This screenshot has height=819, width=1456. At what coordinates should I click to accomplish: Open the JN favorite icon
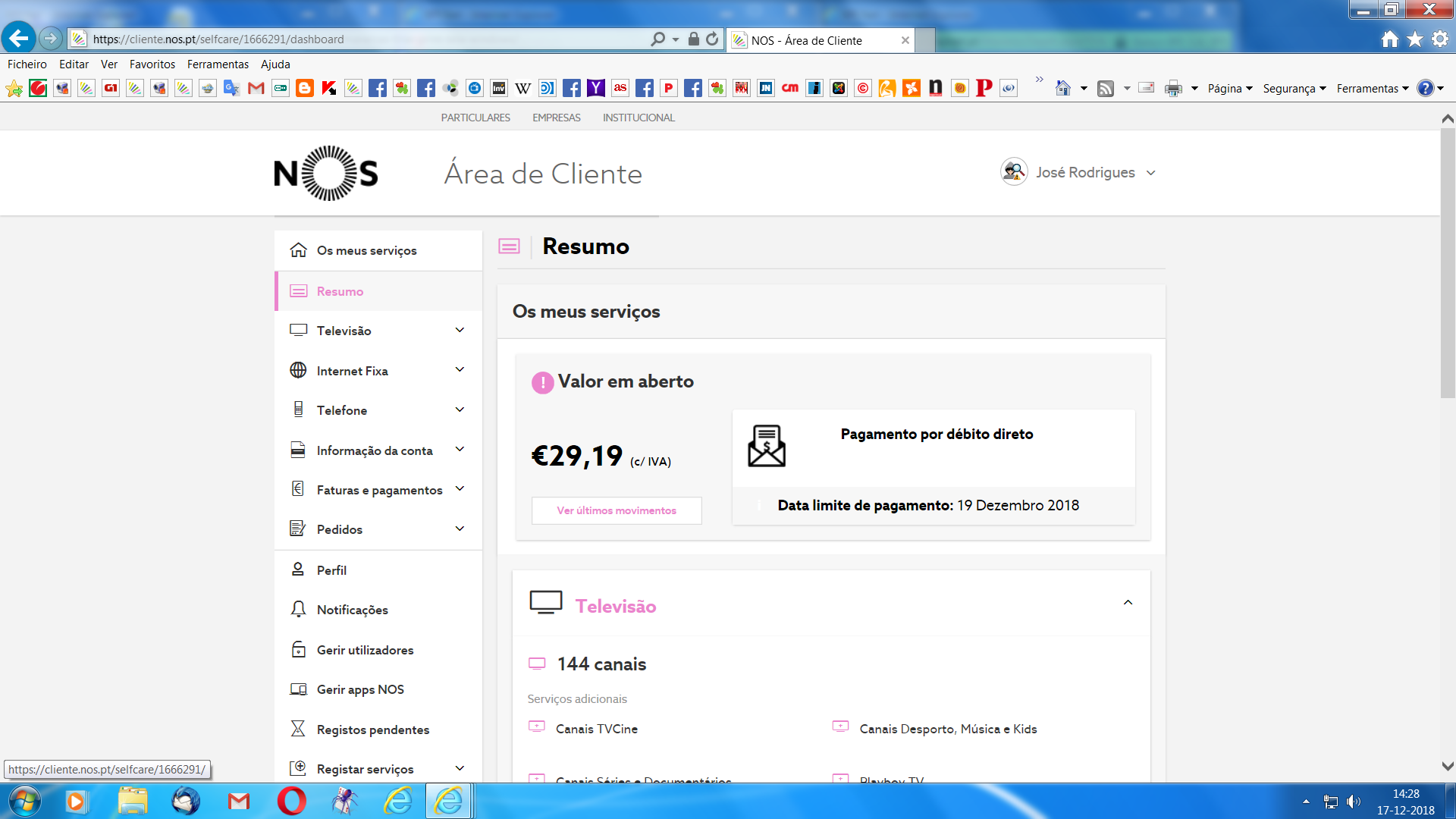coord(766,89)
